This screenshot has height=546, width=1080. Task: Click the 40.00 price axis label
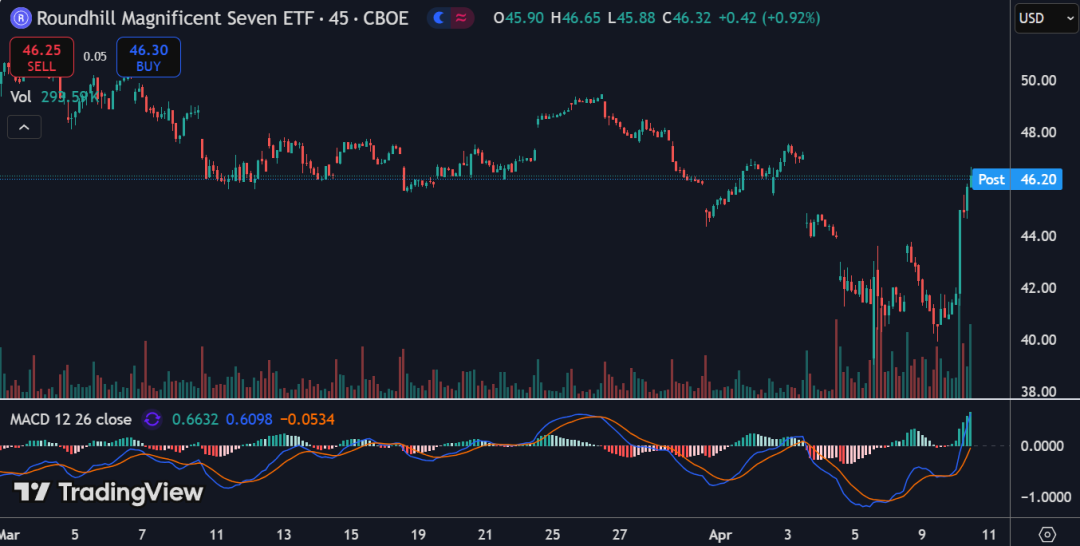click(1038, 339)
